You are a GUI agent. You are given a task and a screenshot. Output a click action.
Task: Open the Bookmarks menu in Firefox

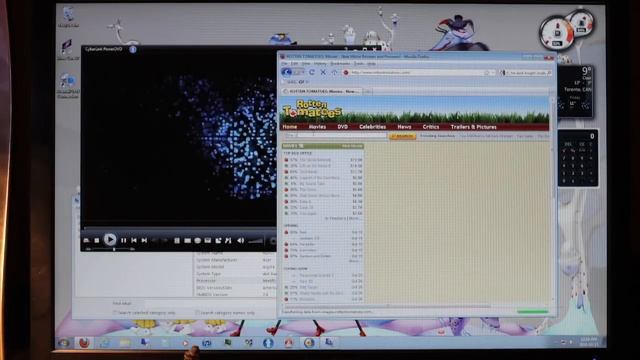340,64
